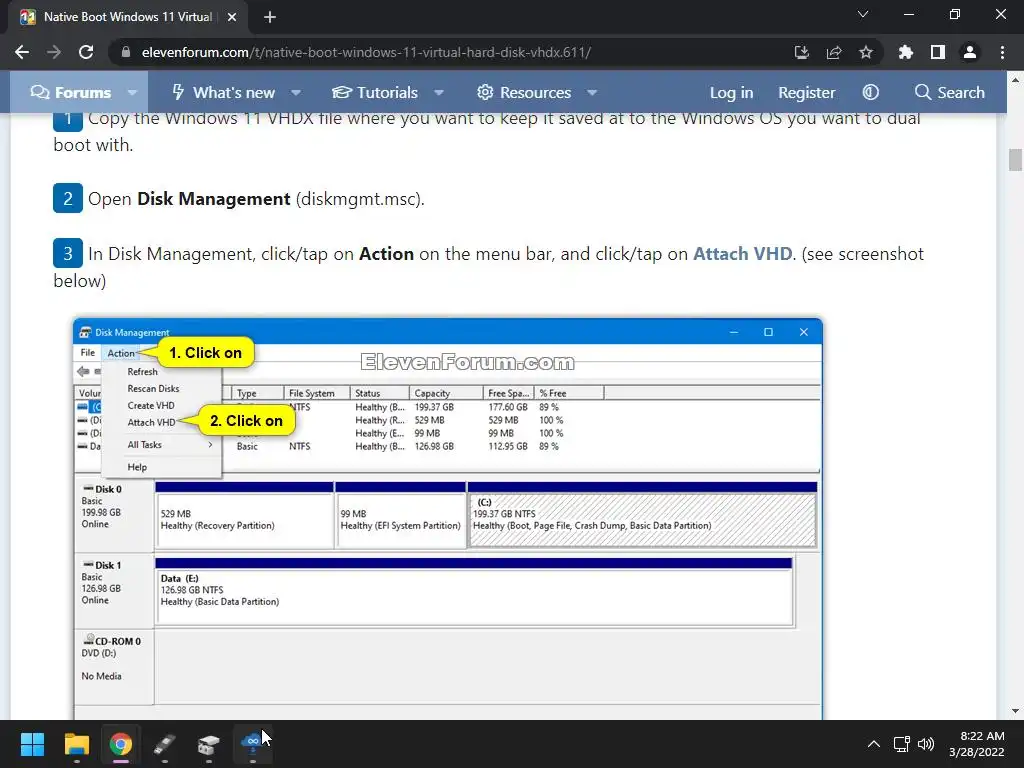Open the network status tray icon

(x=902, y=744)
